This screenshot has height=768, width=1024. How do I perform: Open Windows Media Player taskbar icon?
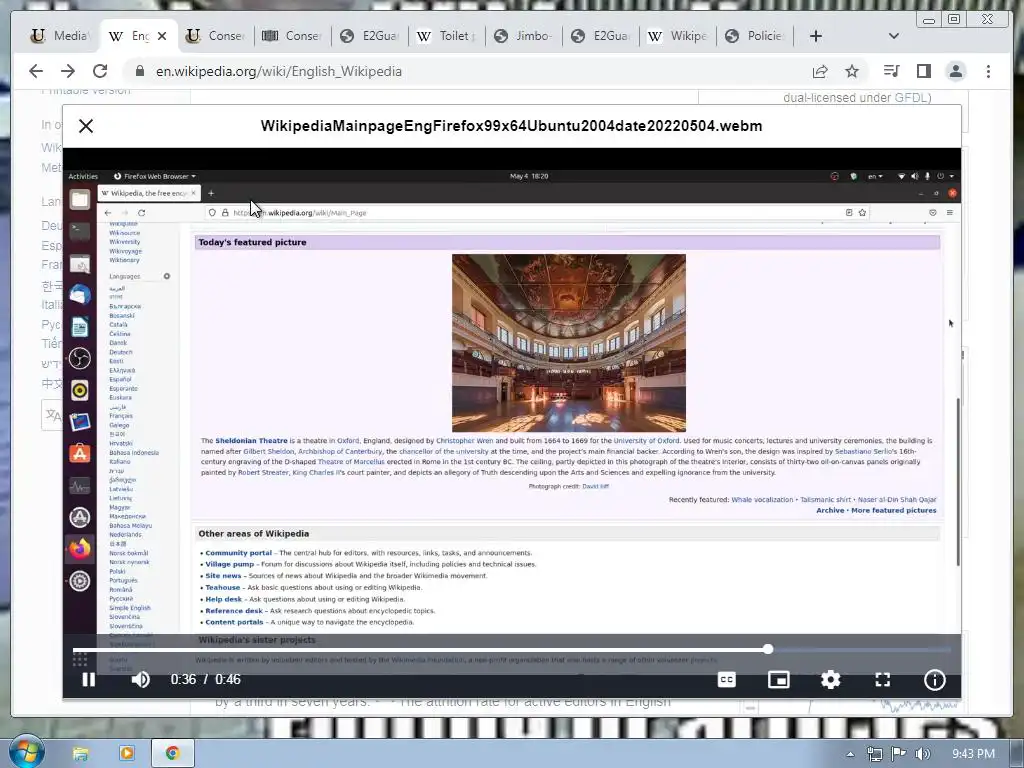click(x=127, y=754)
